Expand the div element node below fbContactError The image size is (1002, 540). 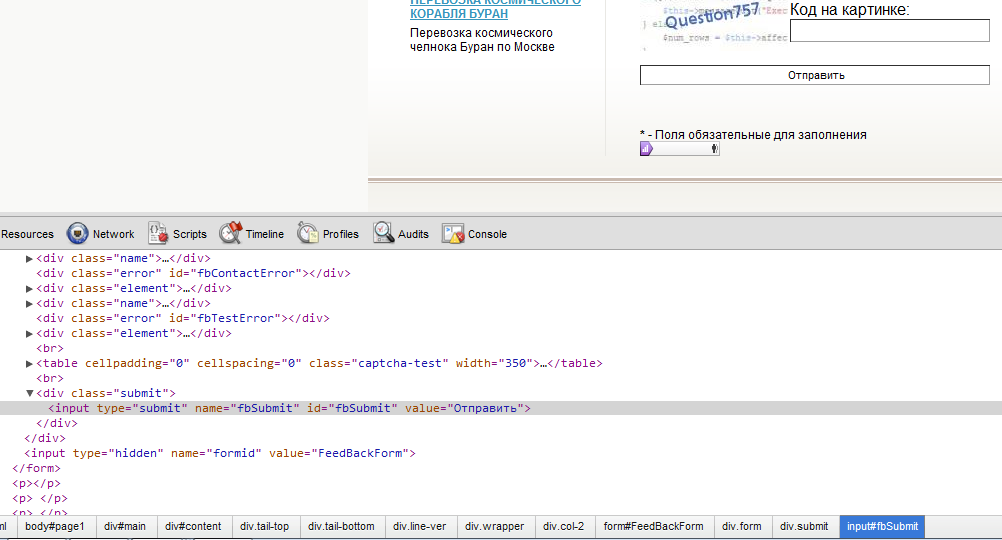pyautogui.click(x=29, y=289)
